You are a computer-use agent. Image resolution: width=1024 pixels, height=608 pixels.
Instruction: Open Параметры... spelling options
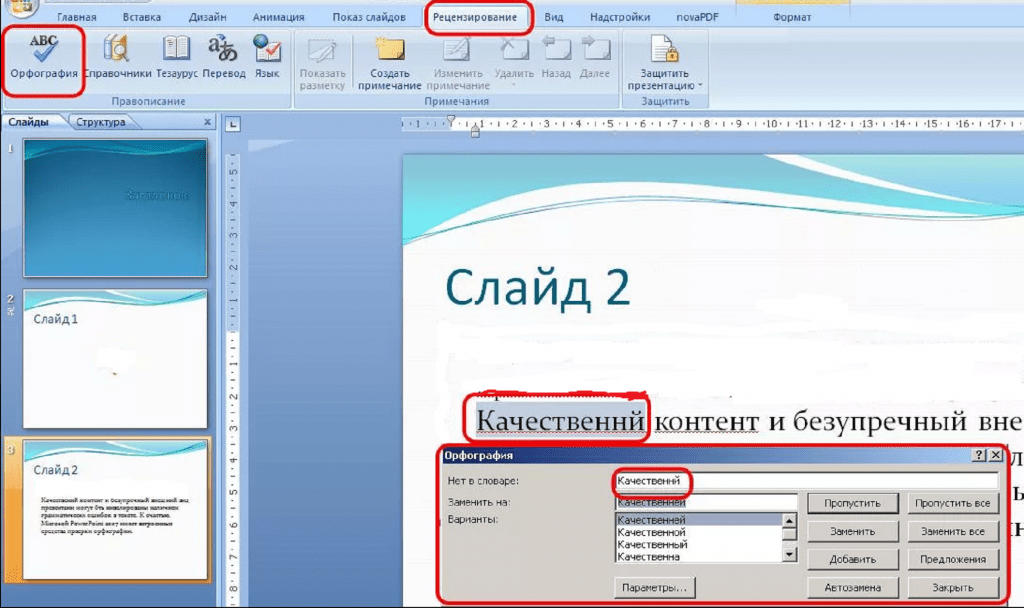655,587
